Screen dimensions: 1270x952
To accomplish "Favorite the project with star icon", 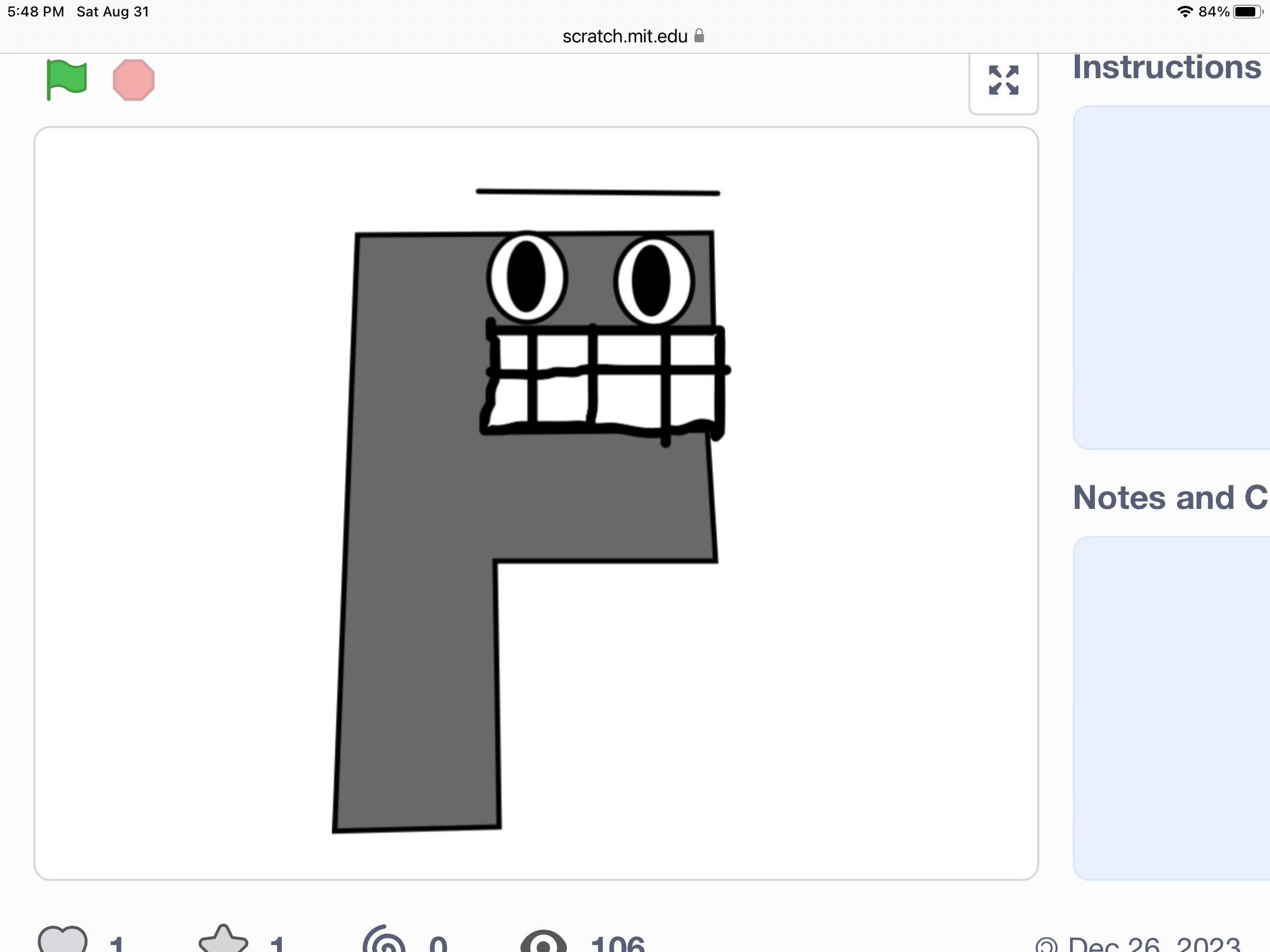I will point(223,939).
